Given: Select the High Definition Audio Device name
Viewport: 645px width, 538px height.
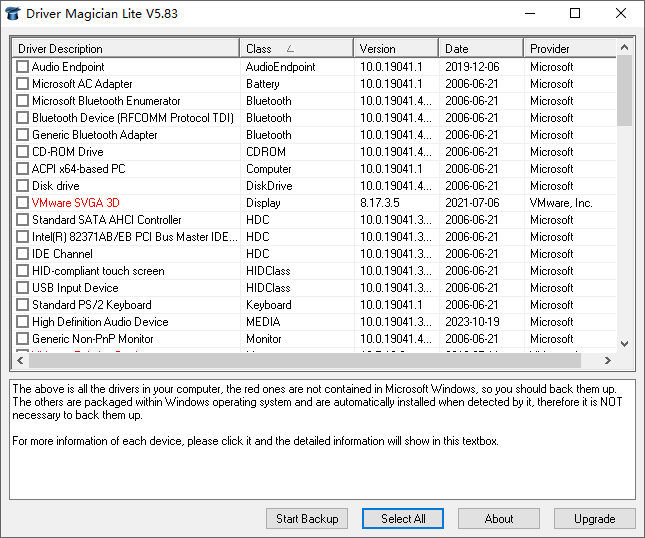Looking at the screenshot, I should [x=100, y=322].
